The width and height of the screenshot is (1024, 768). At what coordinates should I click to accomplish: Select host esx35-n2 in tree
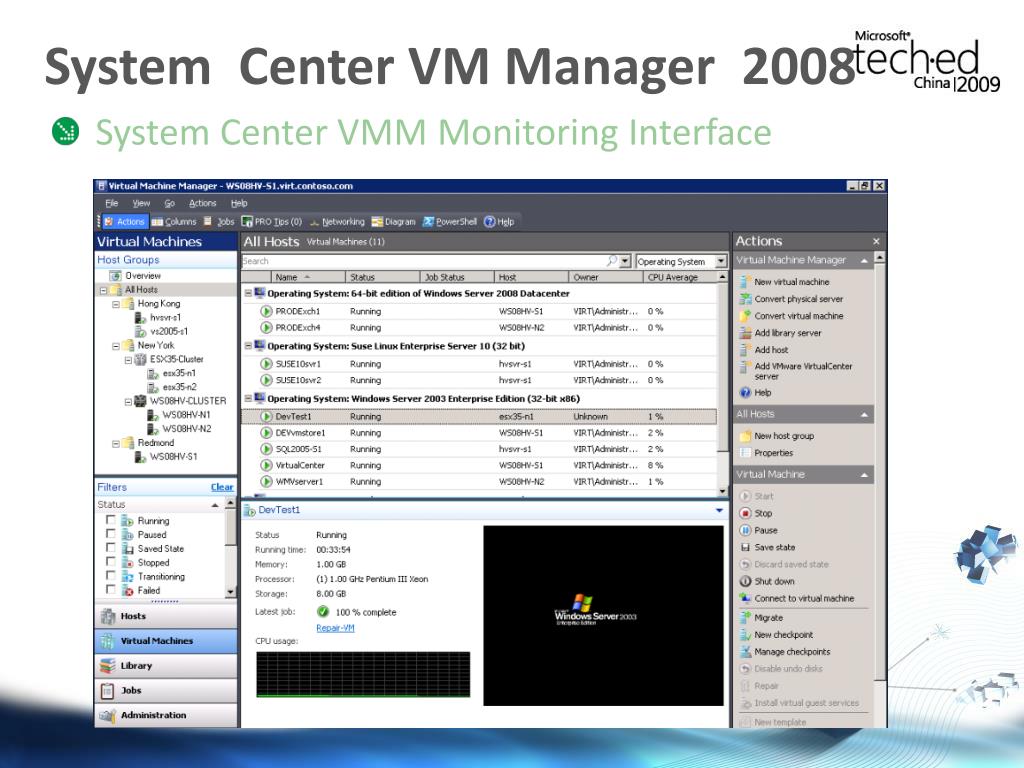179,387
